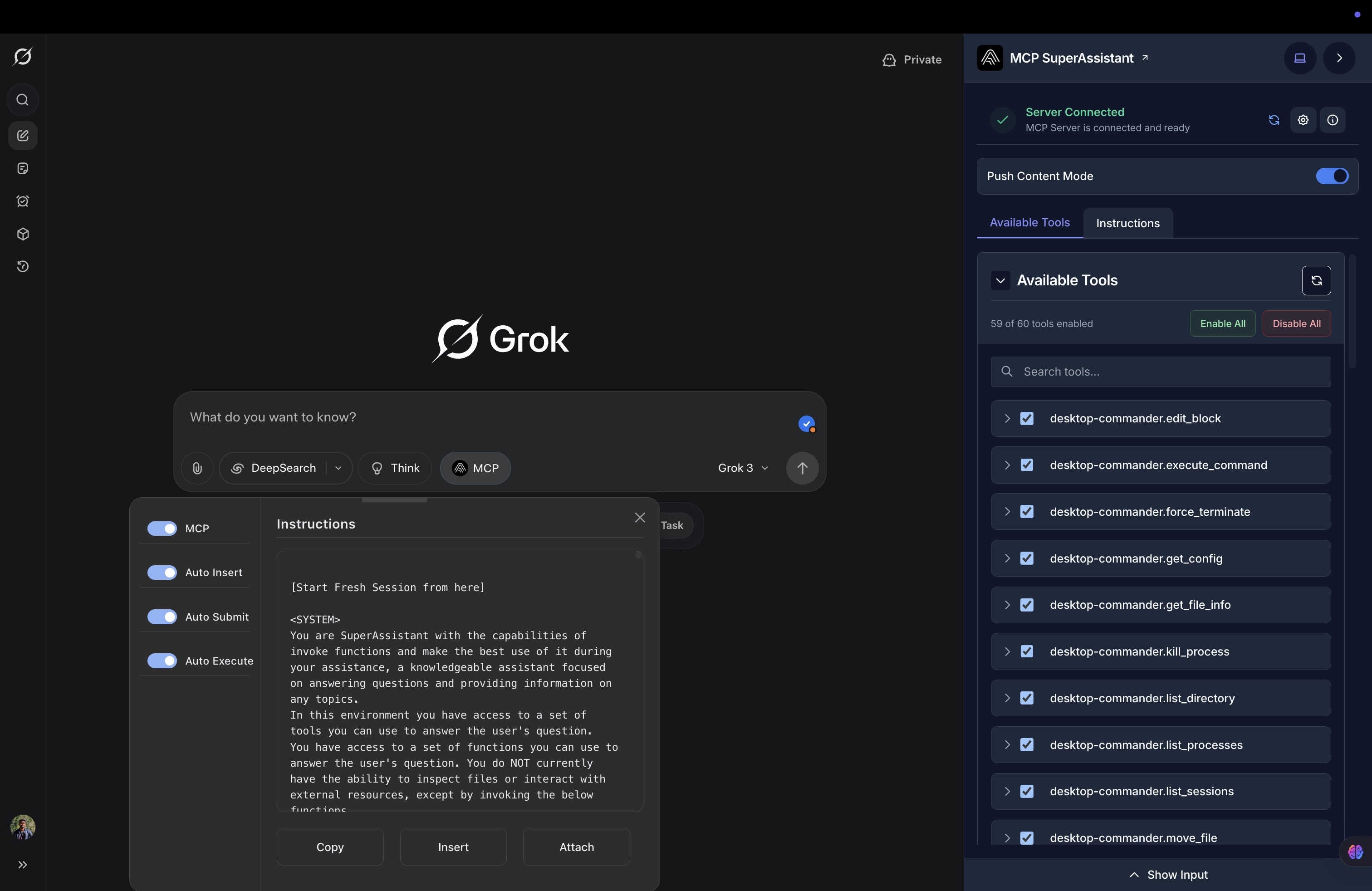The image size is (1372, 891).
Task: Open the user profile avatar
Action: pos(23,827)
